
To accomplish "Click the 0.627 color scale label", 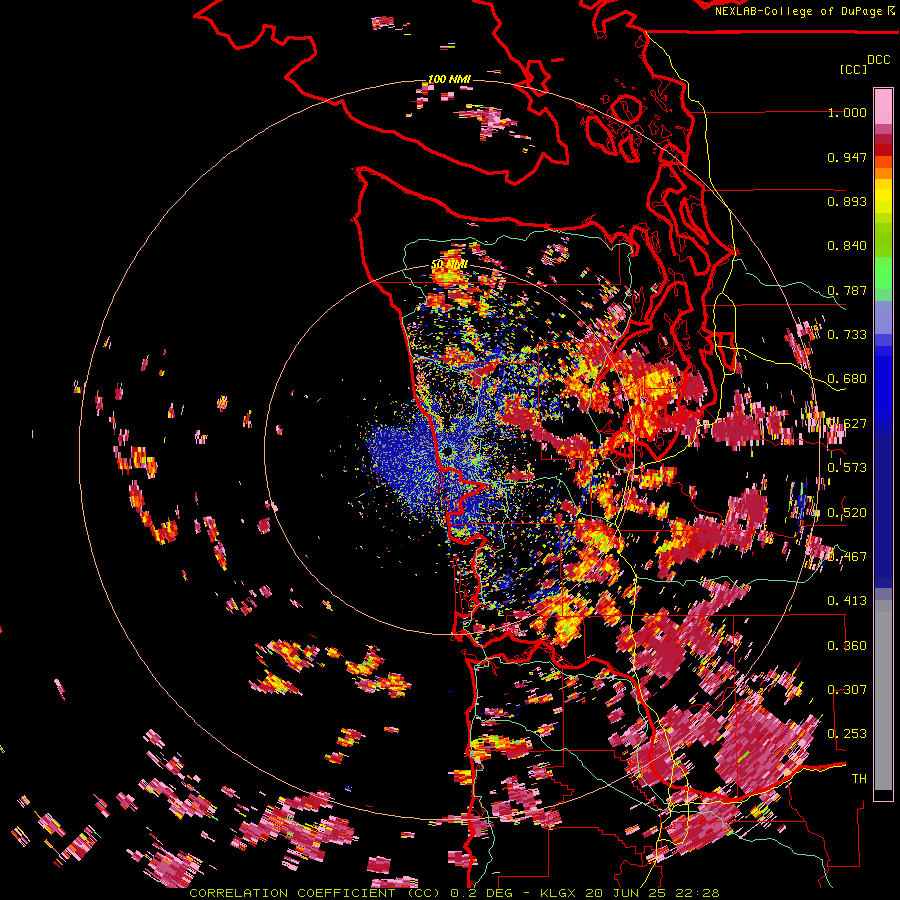I will [847, 424].
